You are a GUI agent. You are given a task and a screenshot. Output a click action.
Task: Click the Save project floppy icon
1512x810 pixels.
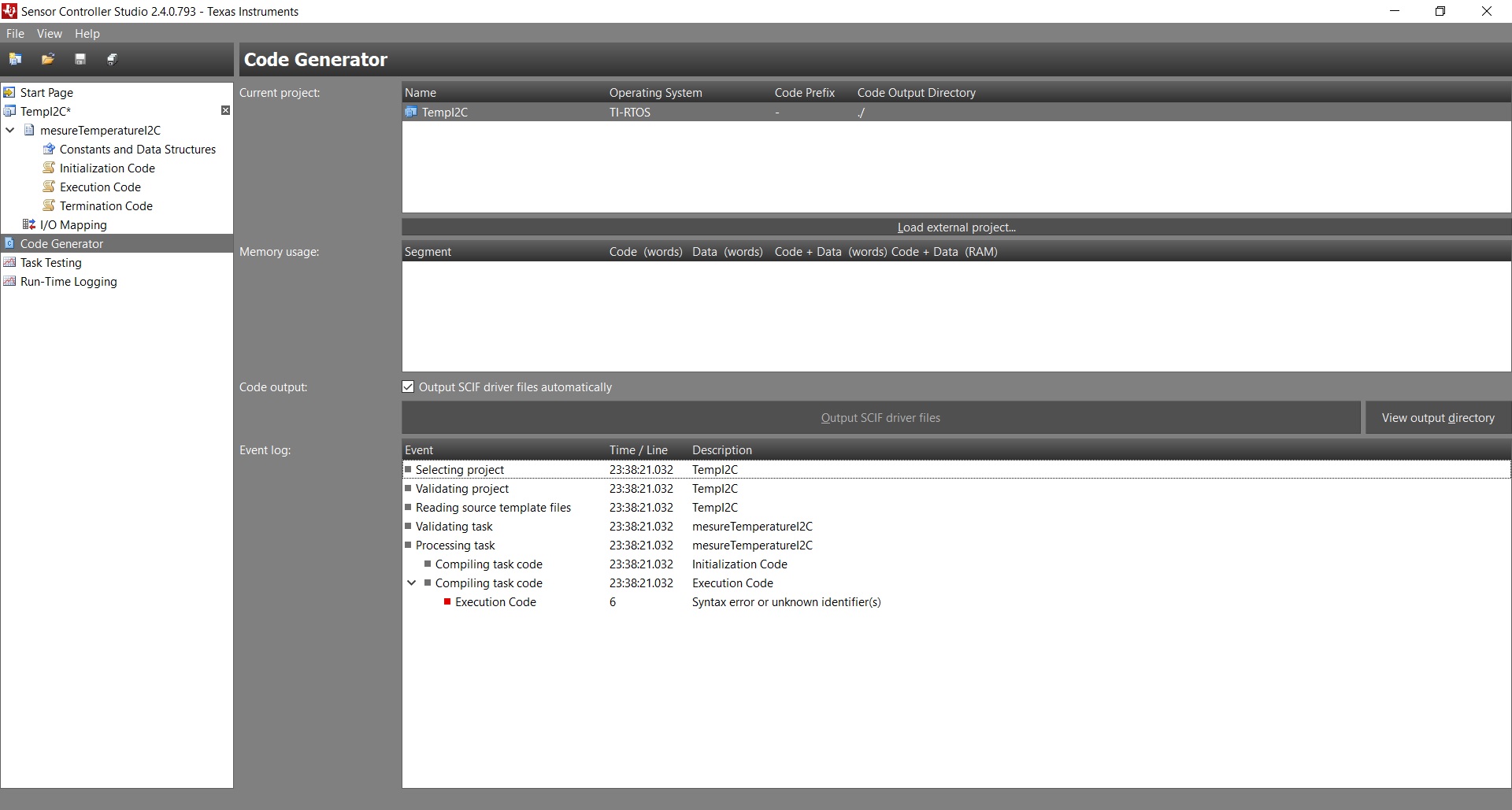pyautogui.click(x=80, y=59)
